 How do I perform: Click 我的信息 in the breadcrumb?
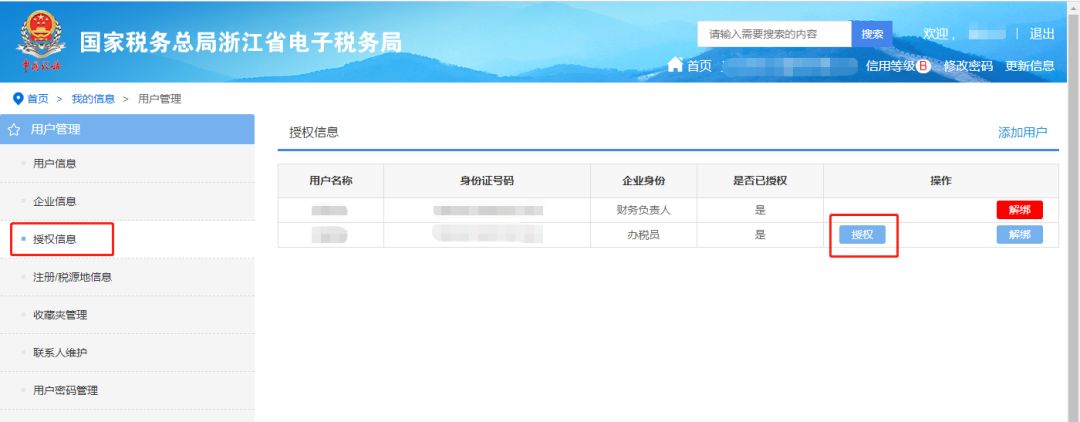click(93, 99)
